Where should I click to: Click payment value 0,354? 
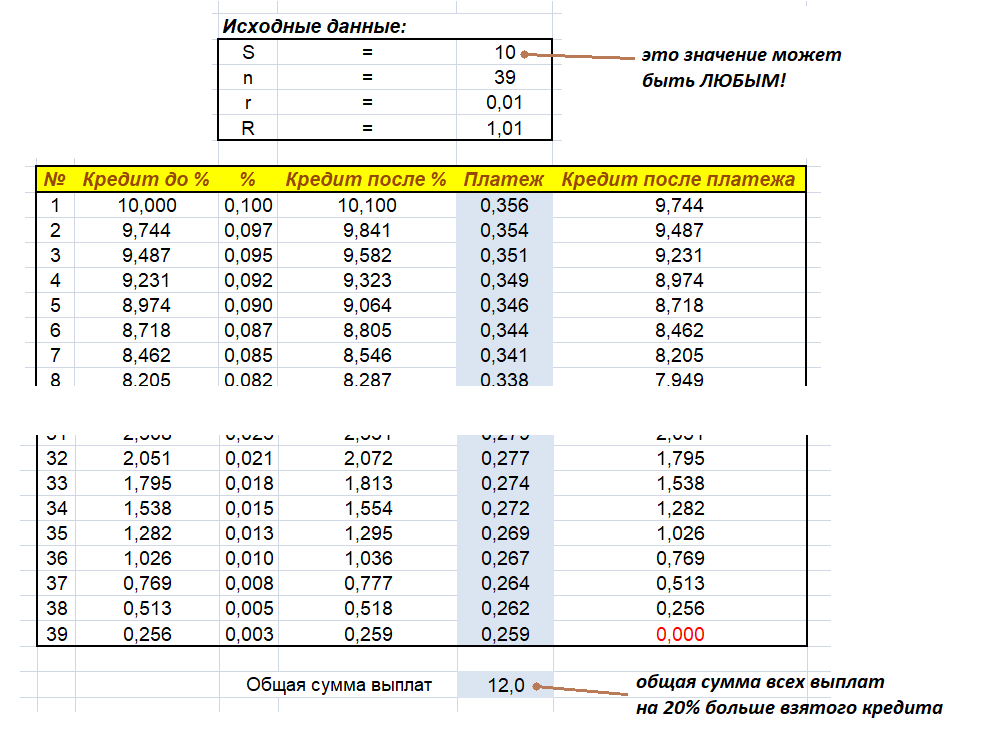(504, 230)
